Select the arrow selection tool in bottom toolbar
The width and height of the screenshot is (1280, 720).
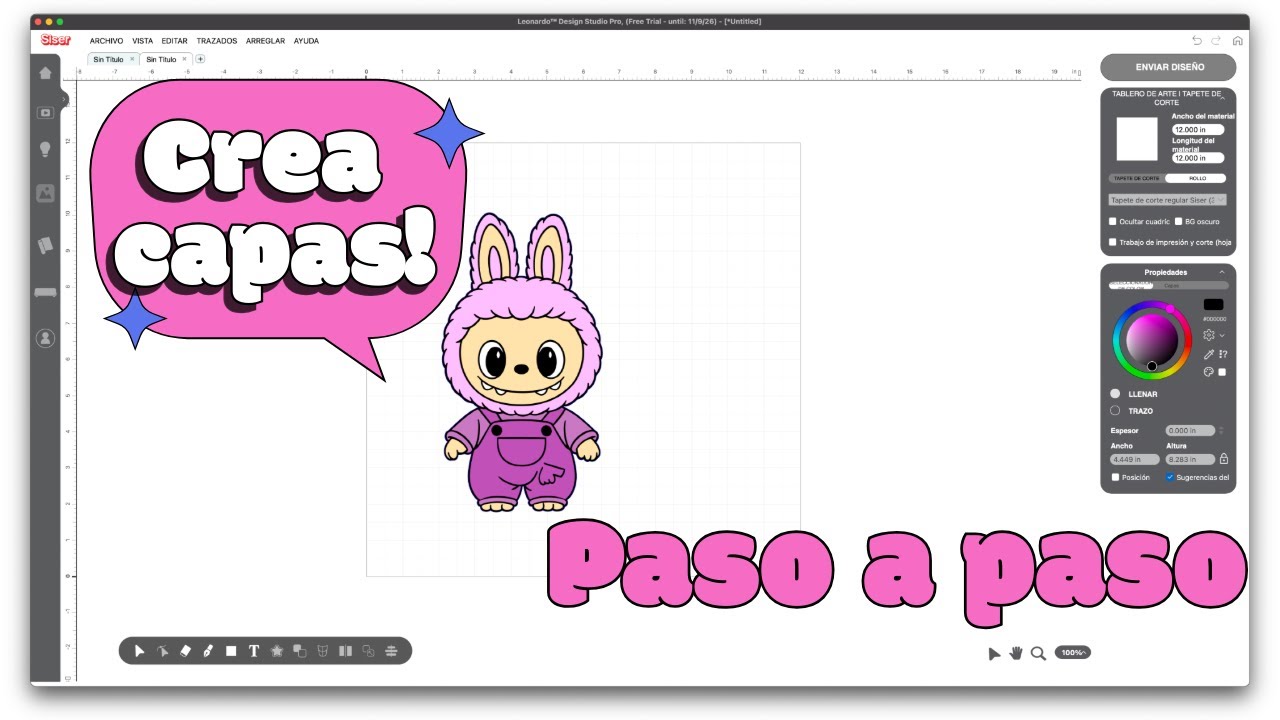point(139,651)
